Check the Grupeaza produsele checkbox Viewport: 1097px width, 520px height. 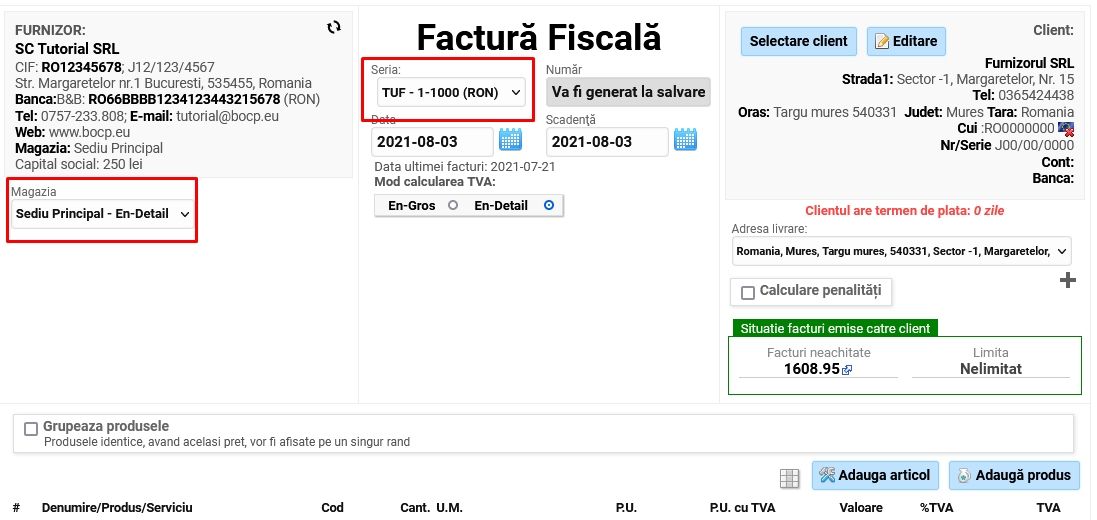click(x=31, y=428)
